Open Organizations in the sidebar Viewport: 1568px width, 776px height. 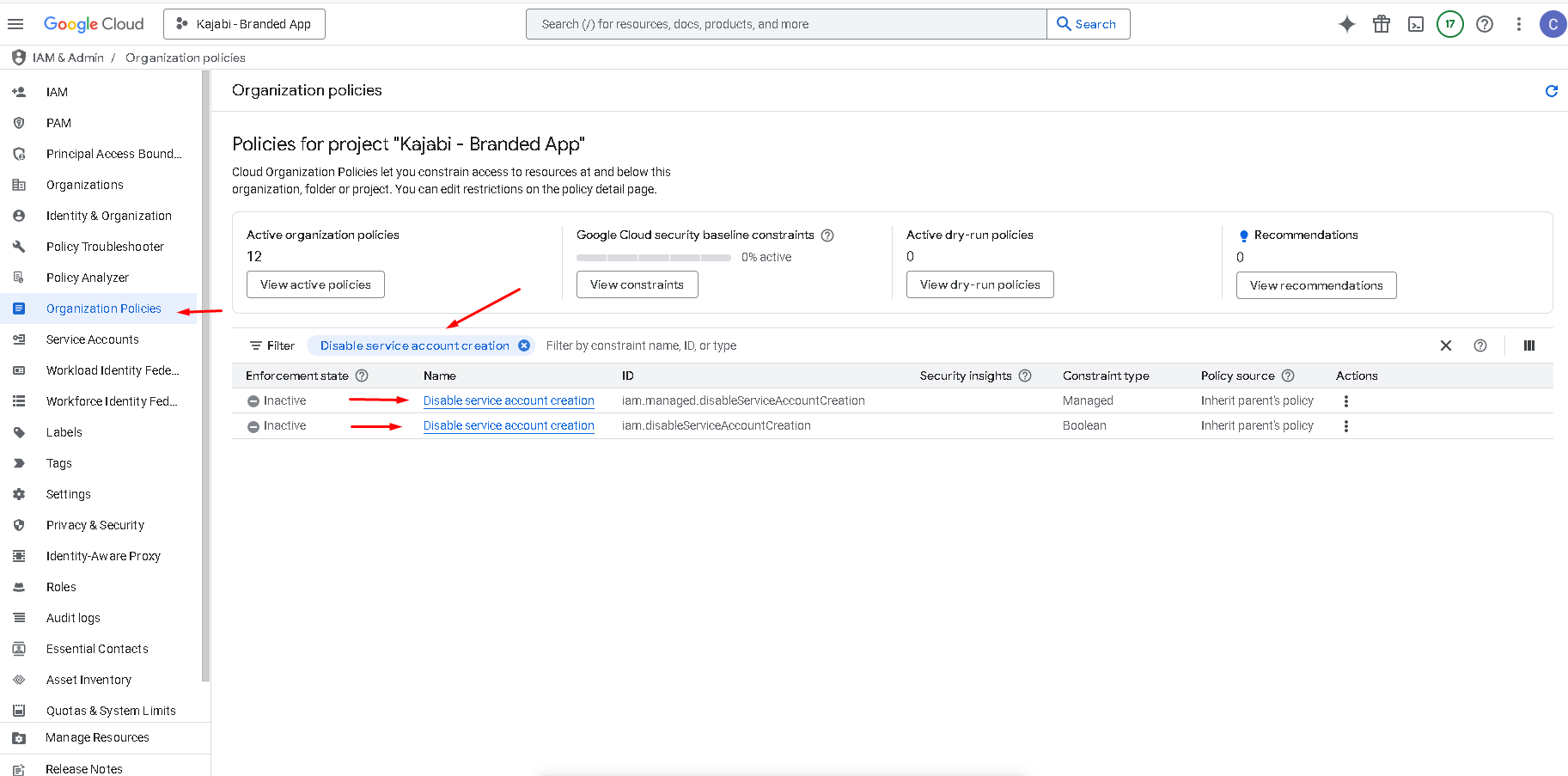tap(99, 185)
